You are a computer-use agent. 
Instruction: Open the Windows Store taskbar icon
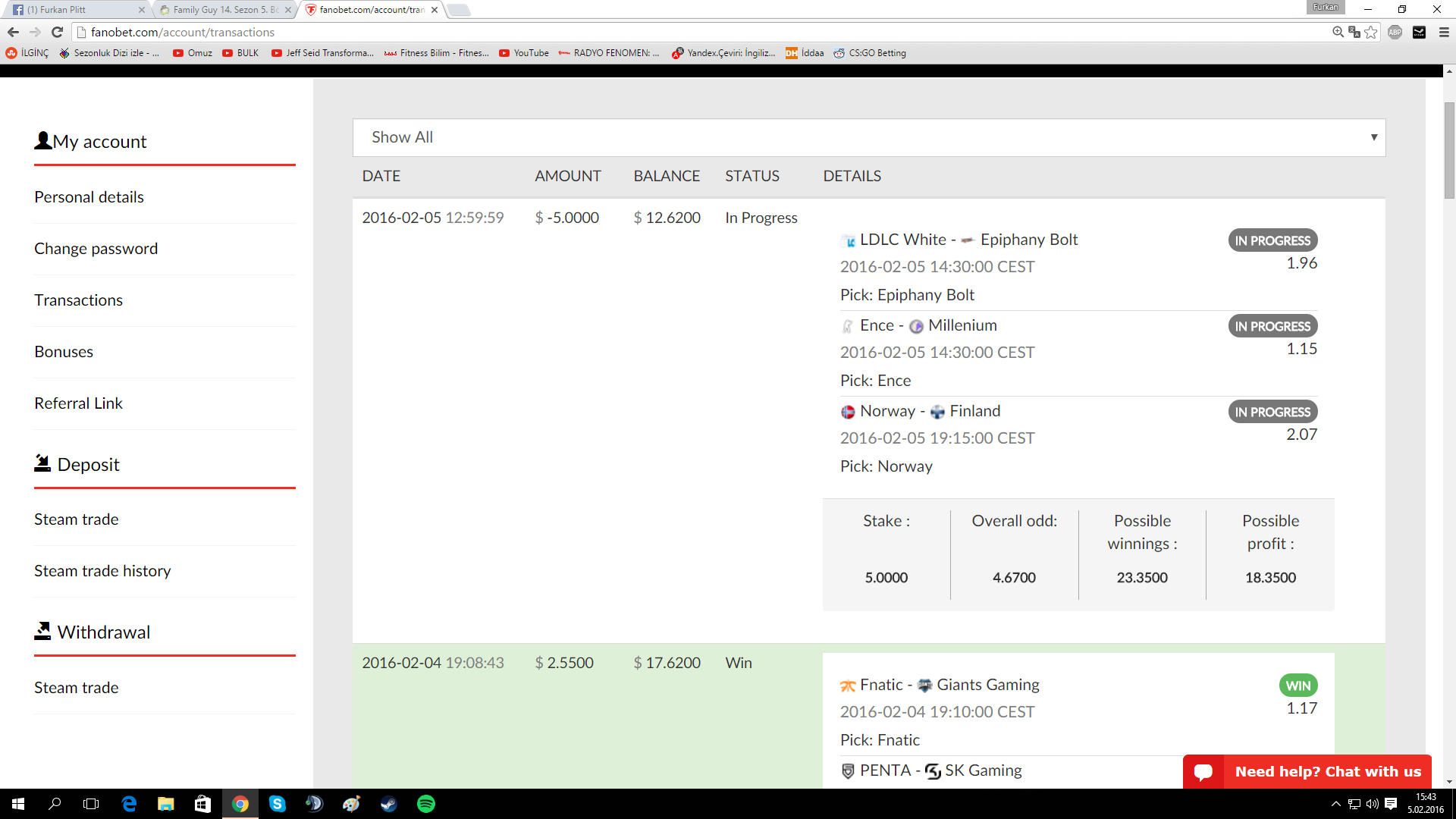(x=202, y=804)
